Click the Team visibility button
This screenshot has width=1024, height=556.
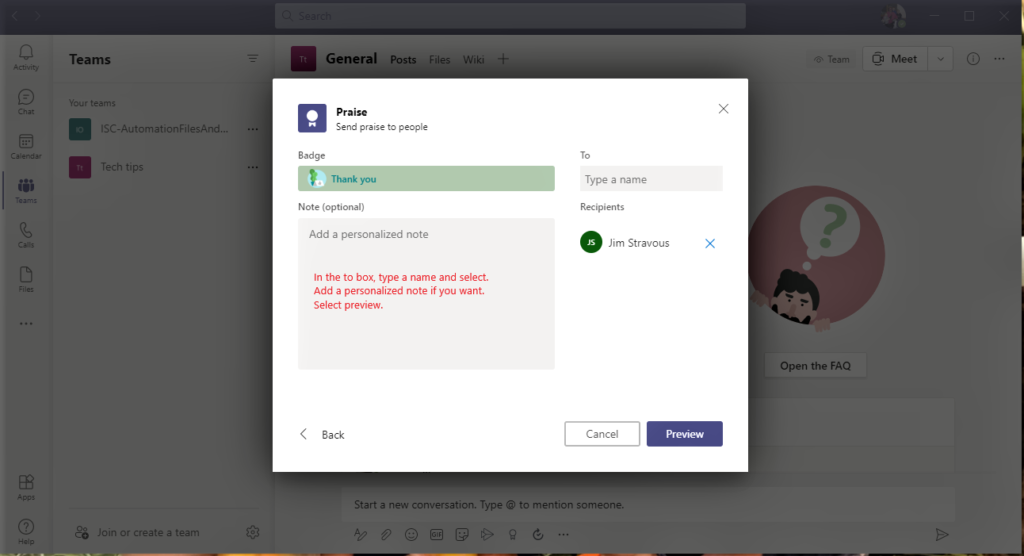[x=831, y=59]
